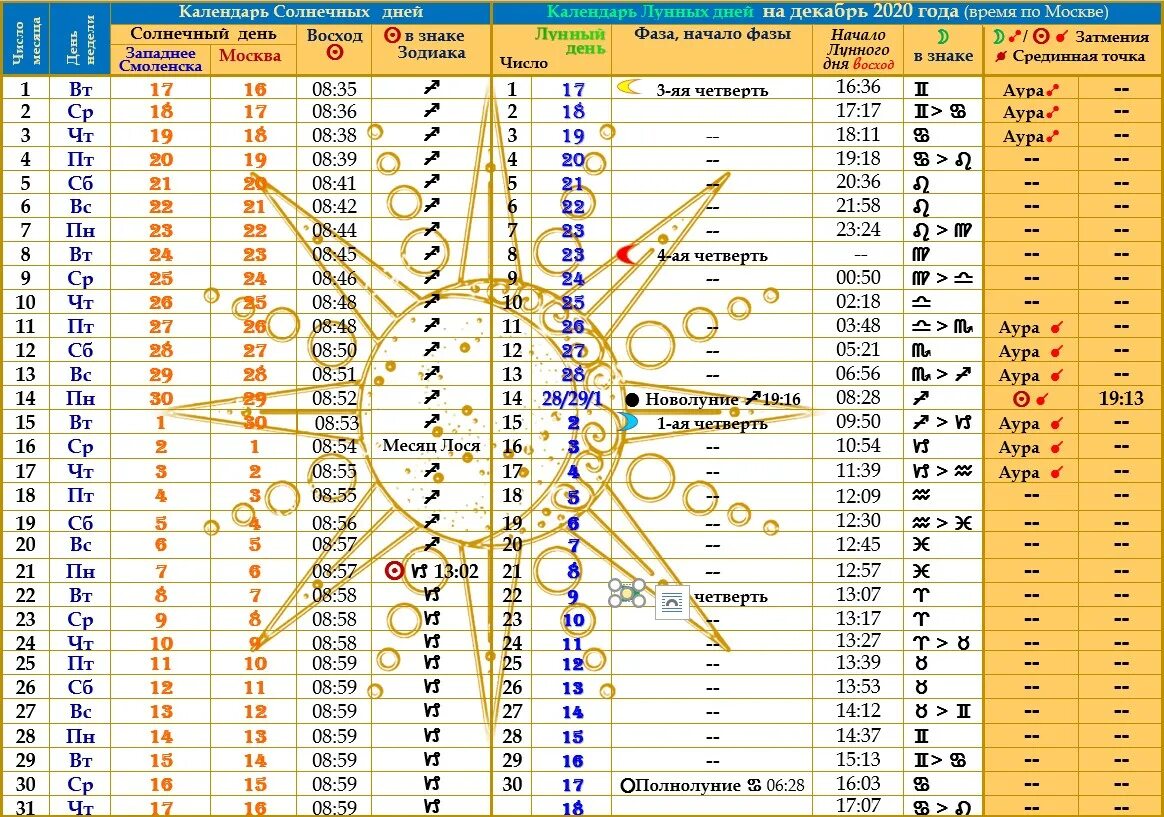
Task: Click the sunrise time "08:41"
Action: click(x=334, y=183)
